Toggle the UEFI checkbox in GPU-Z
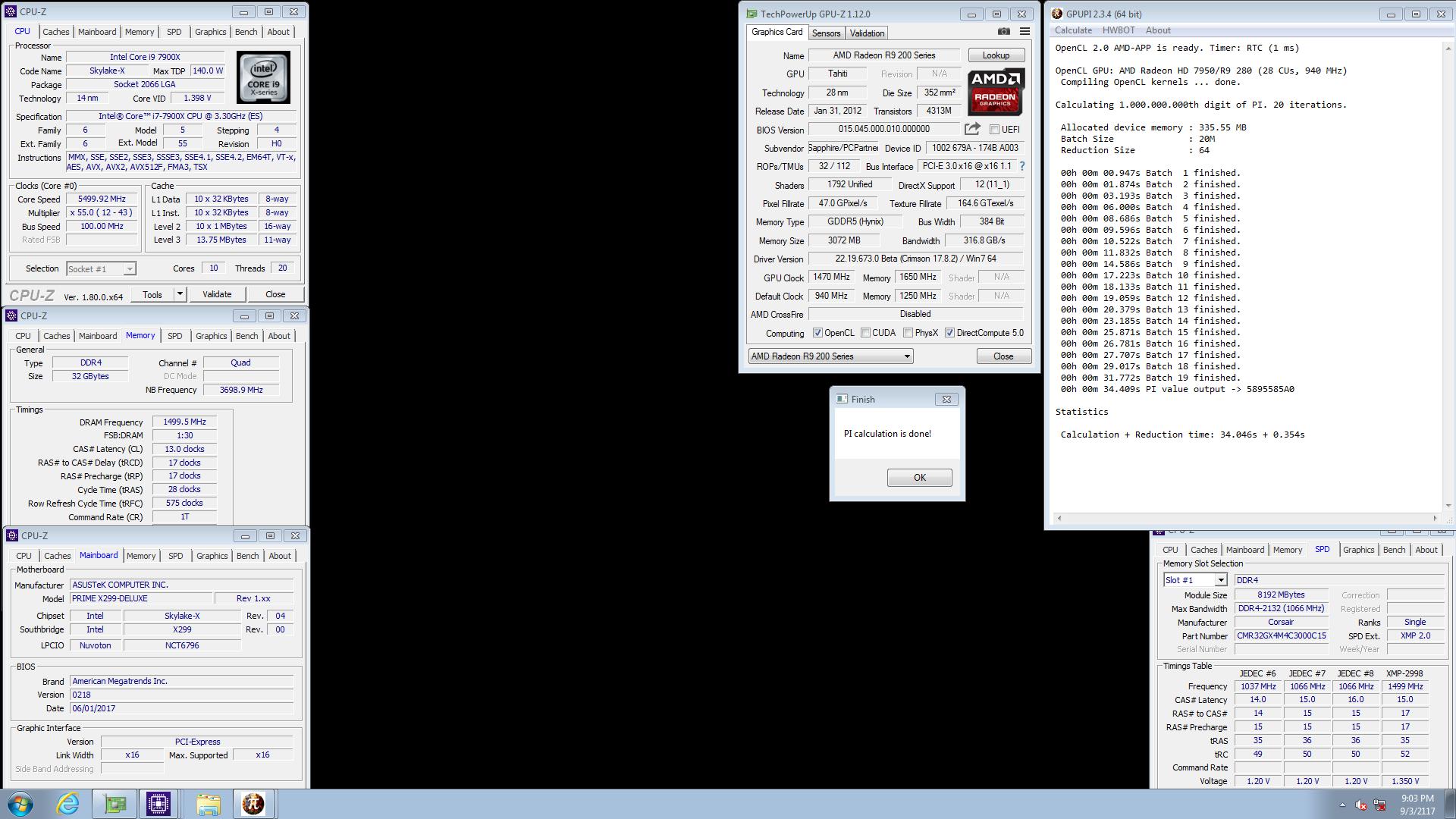 pos(994,130)
